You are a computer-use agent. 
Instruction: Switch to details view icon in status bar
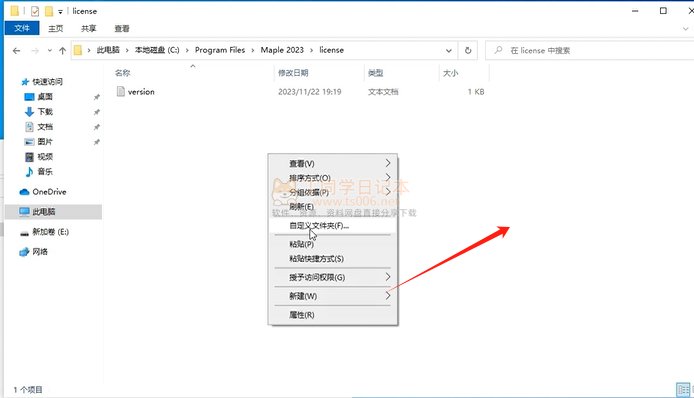pyautogui.click(x=683, y=390)
